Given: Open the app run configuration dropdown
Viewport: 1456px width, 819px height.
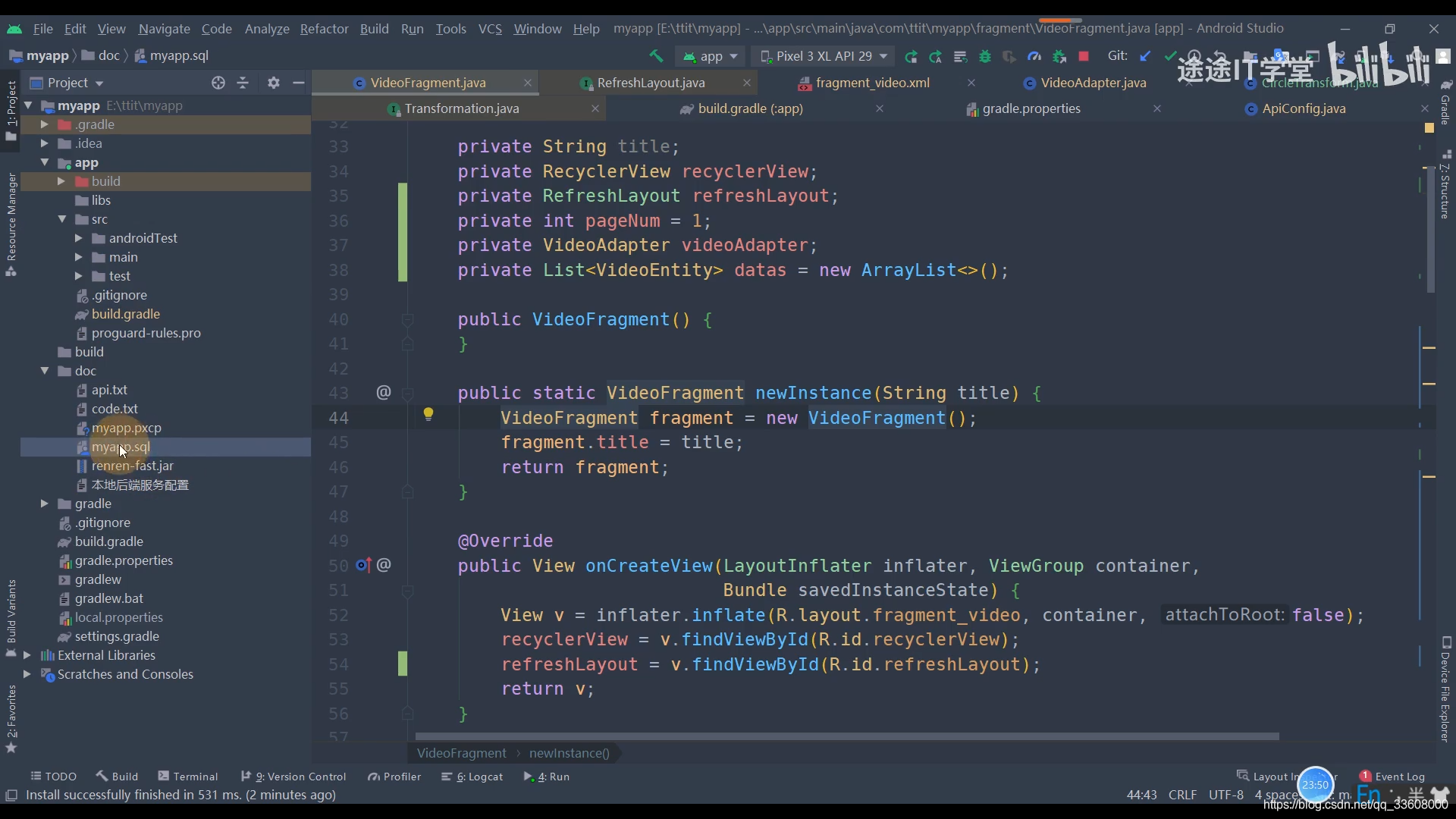Looking at the screenshot, I should click(710, 56).
